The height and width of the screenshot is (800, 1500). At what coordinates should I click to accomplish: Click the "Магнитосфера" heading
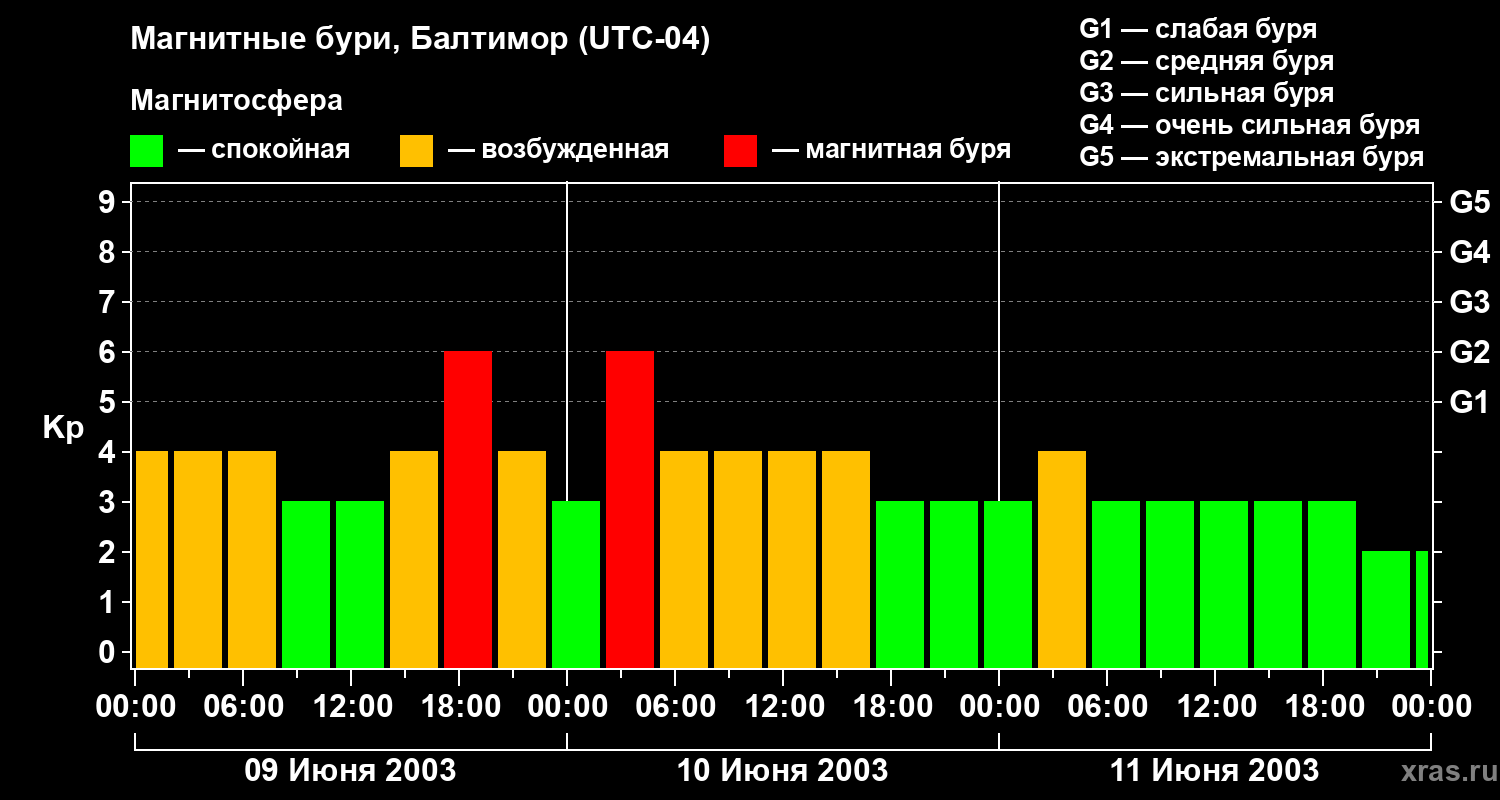236,101
